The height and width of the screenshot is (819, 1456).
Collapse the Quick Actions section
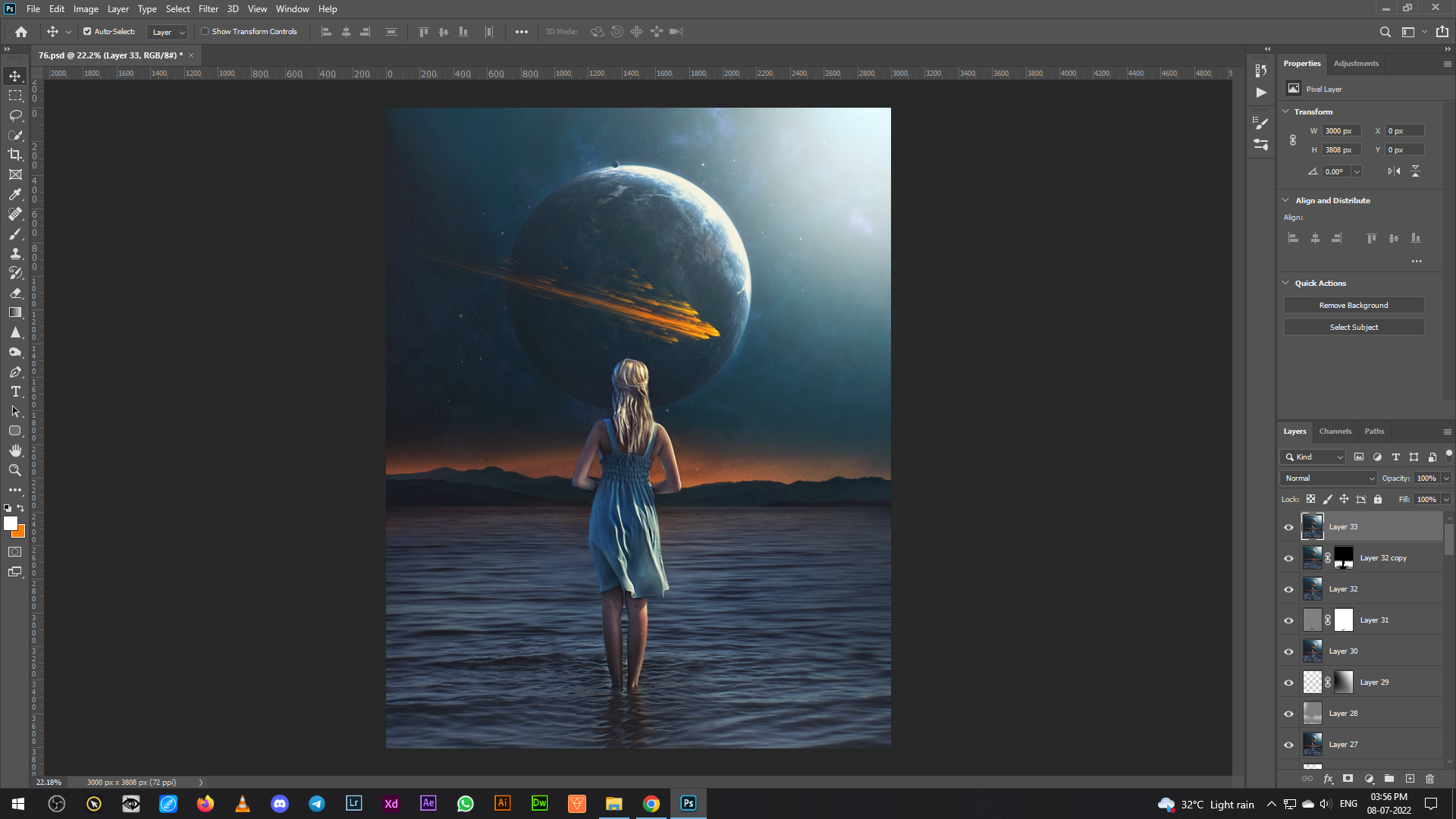(1285, 283)
